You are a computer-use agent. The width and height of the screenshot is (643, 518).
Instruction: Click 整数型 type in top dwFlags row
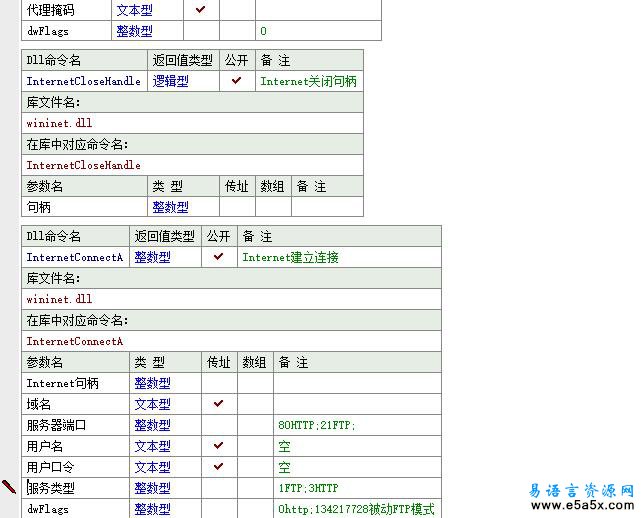point(135,31)
